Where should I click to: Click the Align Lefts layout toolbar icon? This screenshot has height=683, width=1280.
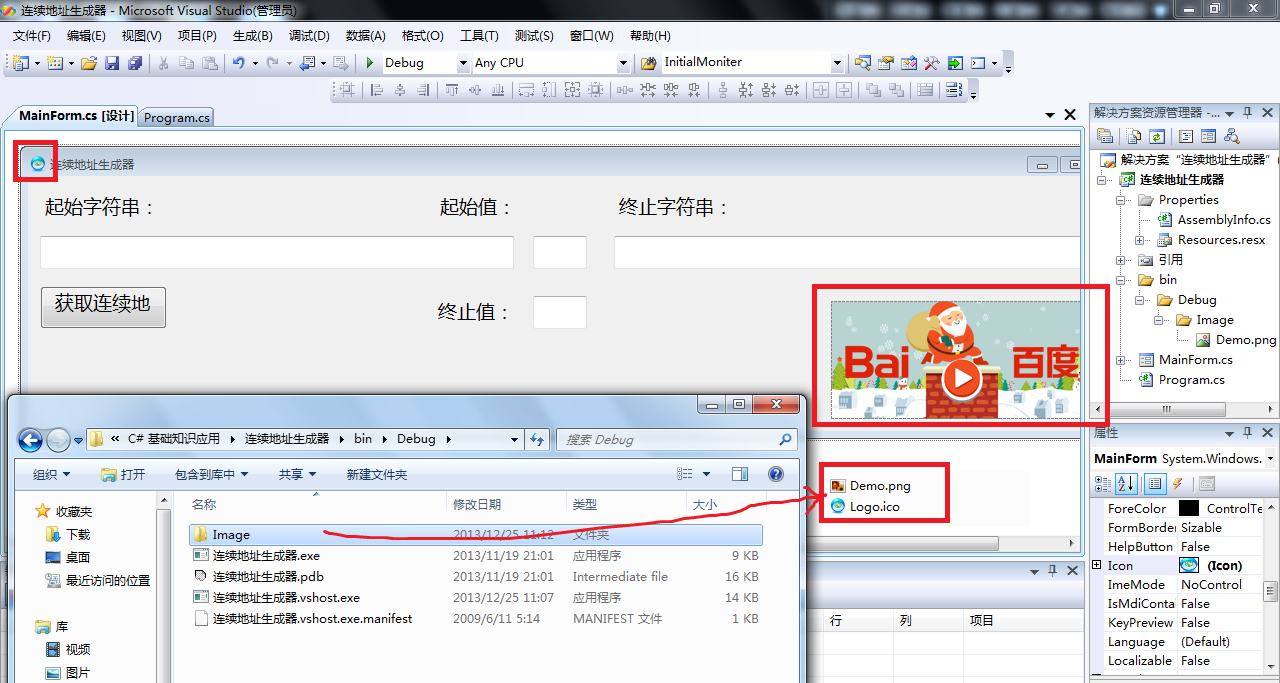(x=377, y=90)
